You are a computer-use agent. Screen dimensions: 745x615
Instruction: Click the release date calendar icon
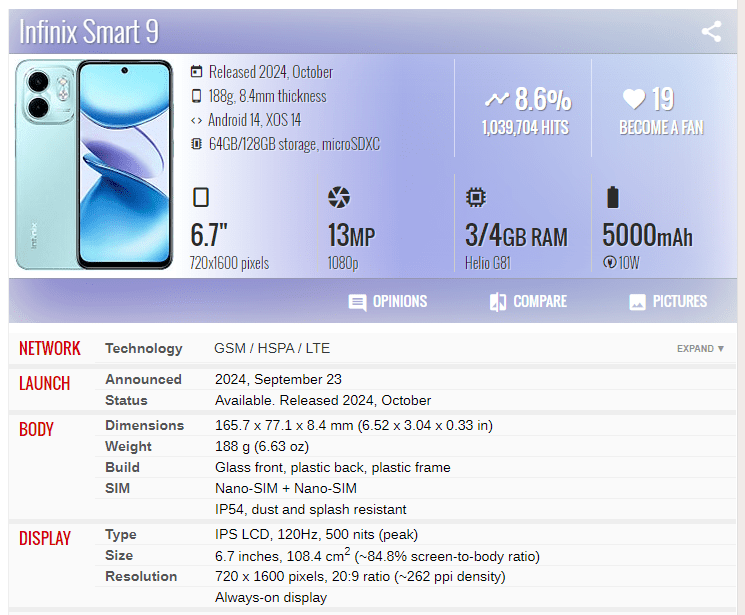196,72
